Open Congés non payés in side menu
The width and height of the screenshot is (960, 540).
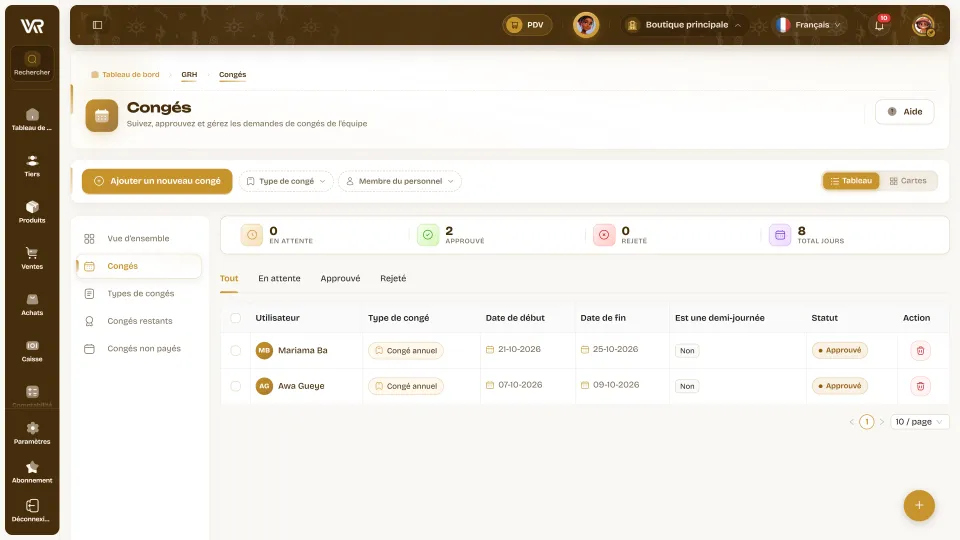(x=139, y=349)
